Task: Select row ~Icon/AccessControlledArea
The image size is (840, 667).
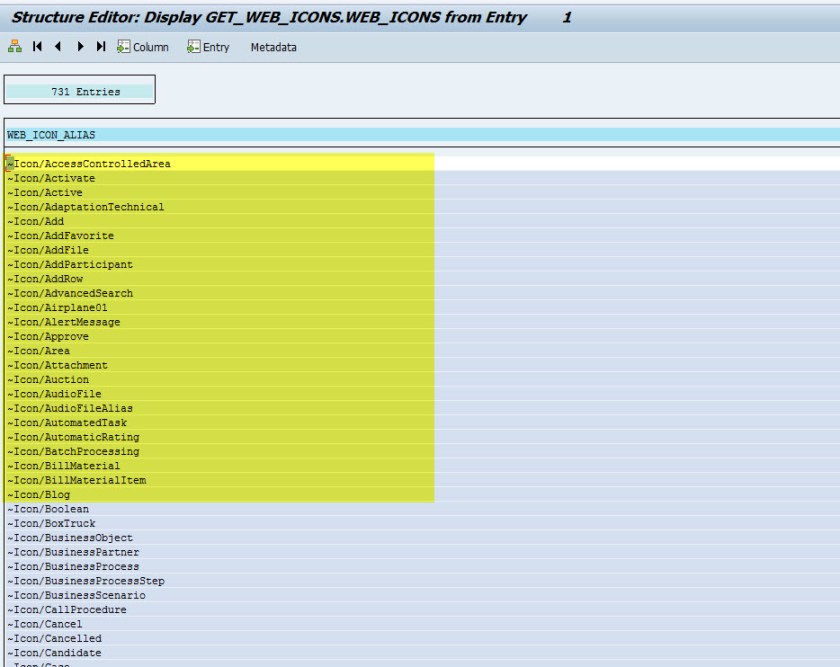Action: 422,163
